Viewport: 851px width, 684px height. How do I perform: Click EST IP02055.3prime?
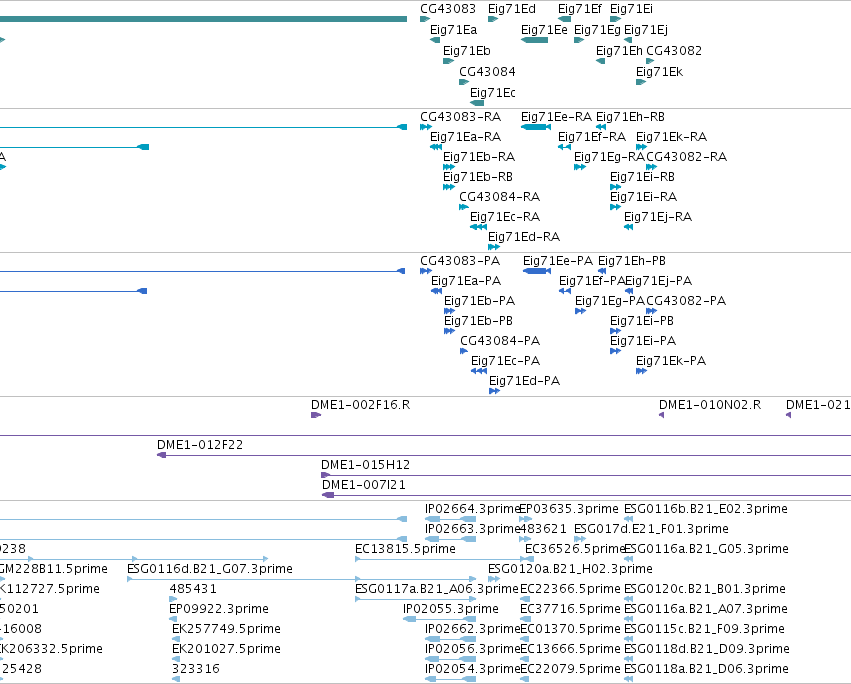[x=450, y=609]
